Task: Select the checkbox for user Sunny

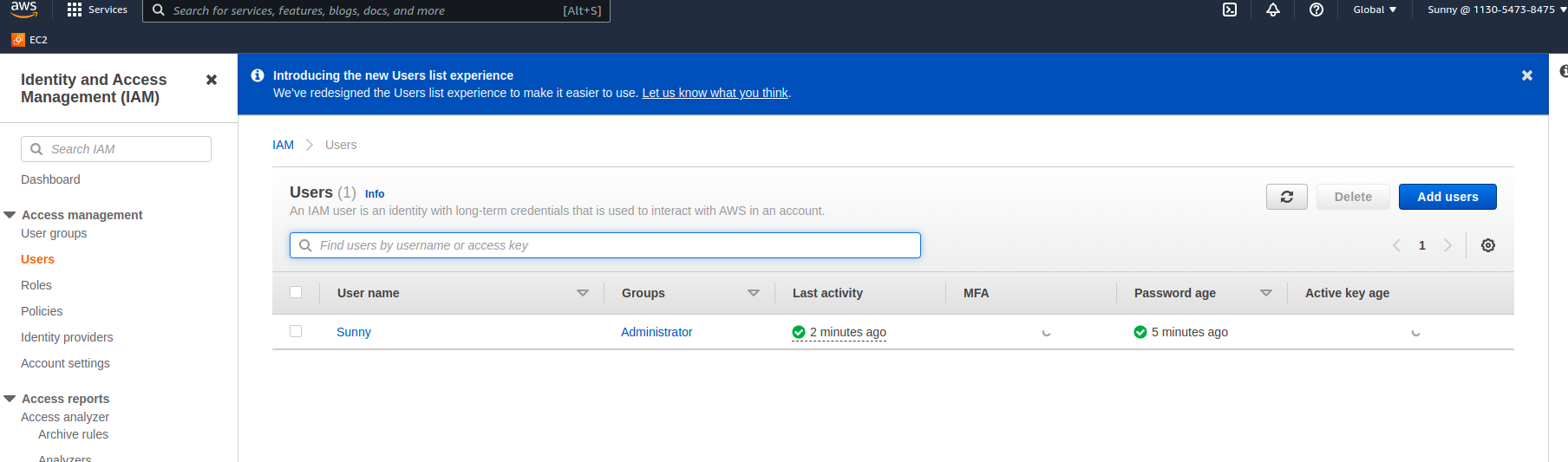Action: 296,331
